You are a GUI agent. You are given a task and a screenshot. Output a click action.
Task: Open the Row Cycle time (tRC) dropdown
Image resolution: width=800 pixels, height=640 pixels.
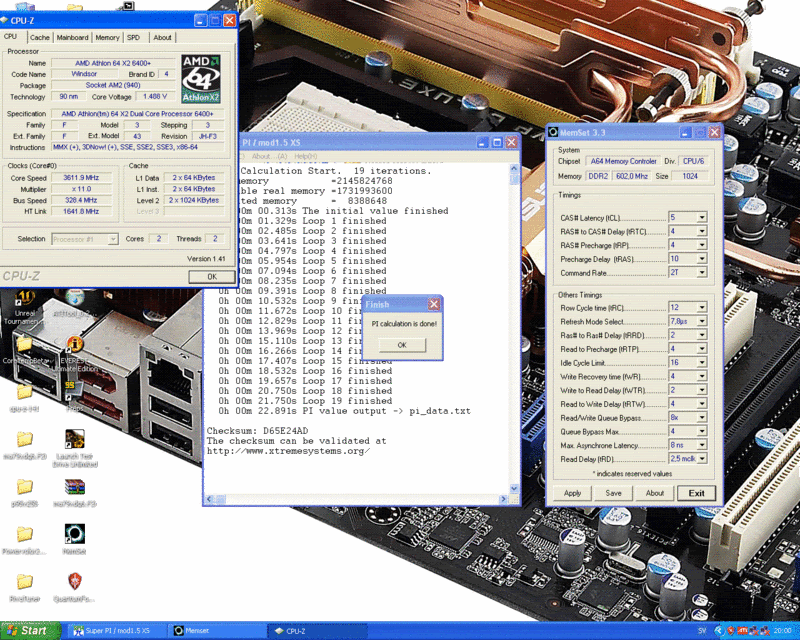click(x=702, y=308)
